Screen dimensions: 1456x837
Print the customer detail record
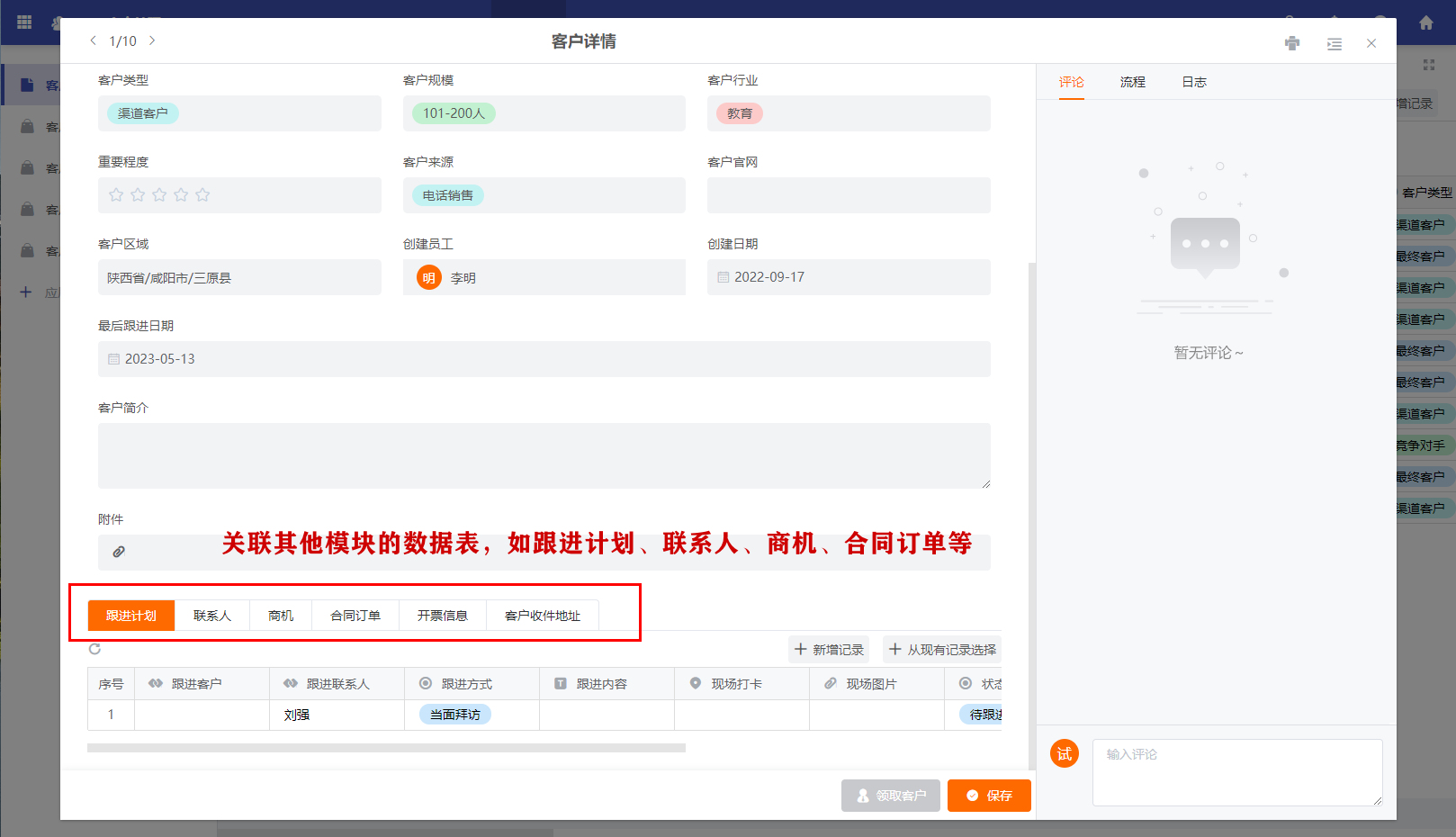(1291, 42)
